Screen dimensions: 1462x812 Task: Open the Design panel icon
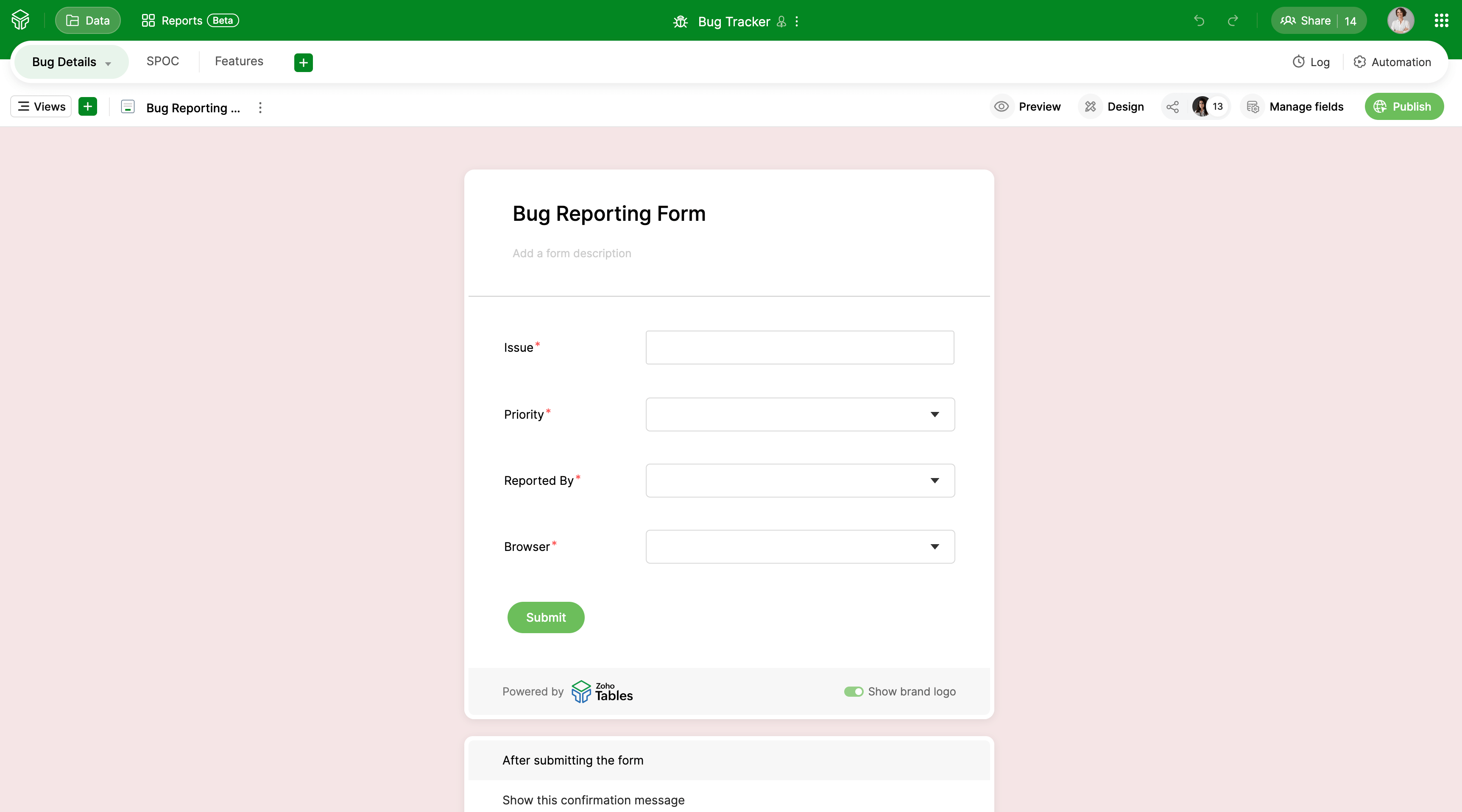[x=1090, y=107]
